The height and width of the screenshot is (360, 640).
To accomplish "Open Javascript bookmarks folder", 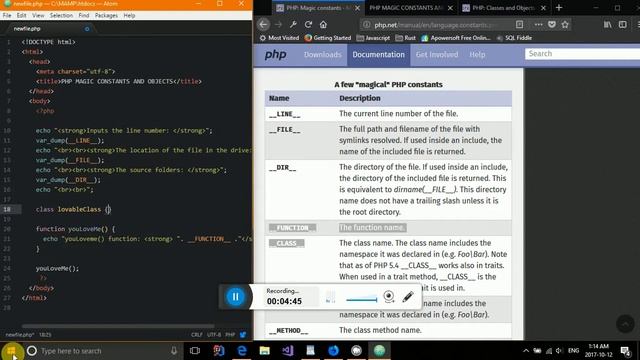I will coord(373,38).
